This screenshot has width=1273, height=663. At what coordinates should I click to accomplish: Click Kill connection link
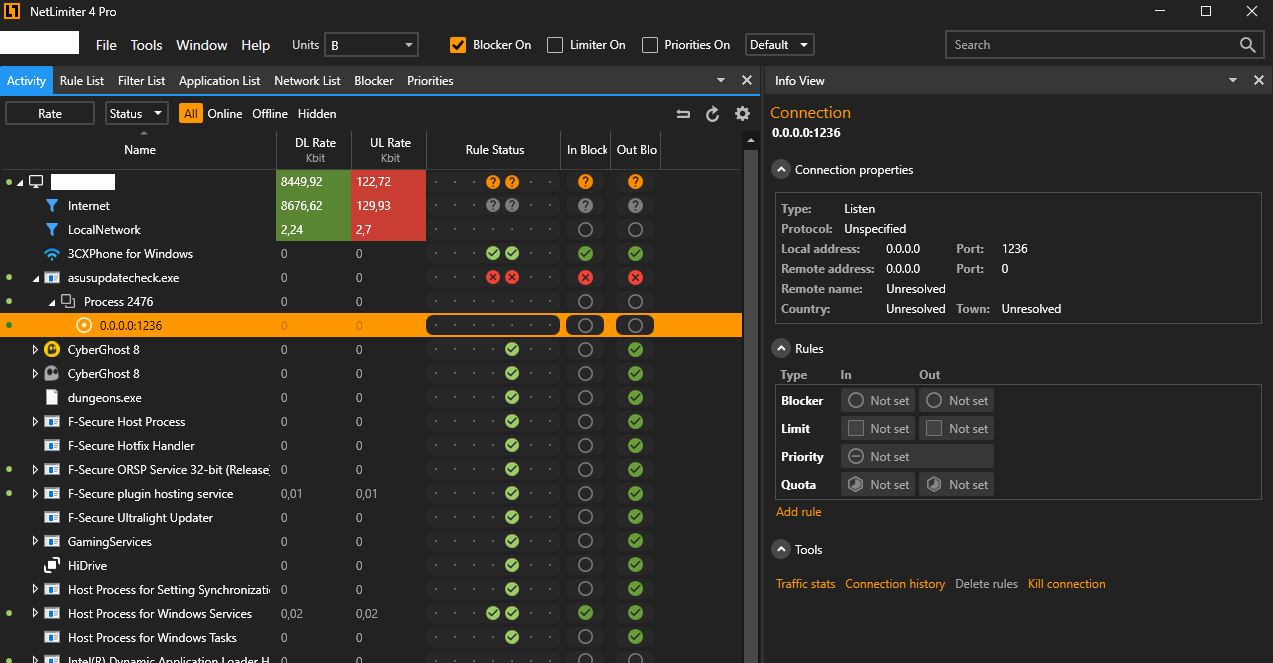click(1066, 584)
